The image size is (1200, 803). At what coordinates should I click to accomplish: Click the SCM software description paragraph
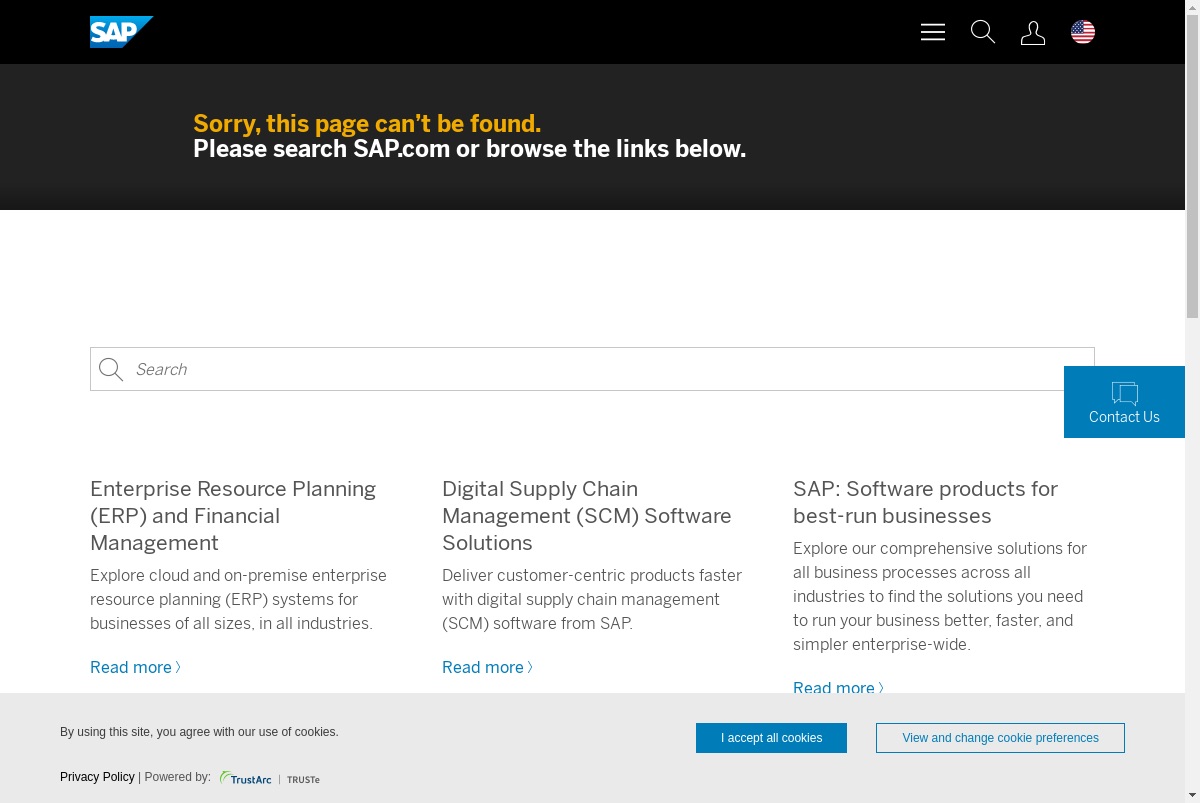tap(592, 599)
